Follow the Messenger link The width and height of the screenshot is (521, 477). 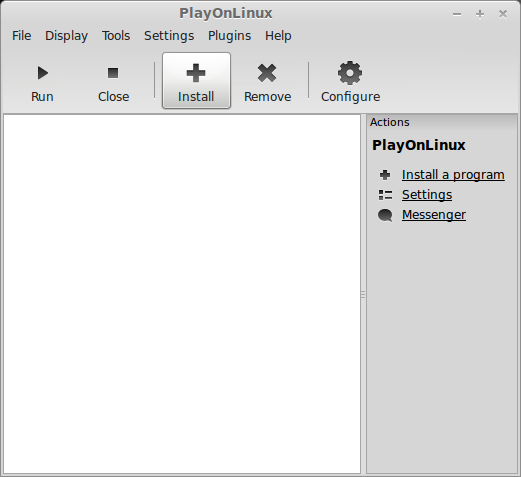pyautogui.click(x=434, y=215)
